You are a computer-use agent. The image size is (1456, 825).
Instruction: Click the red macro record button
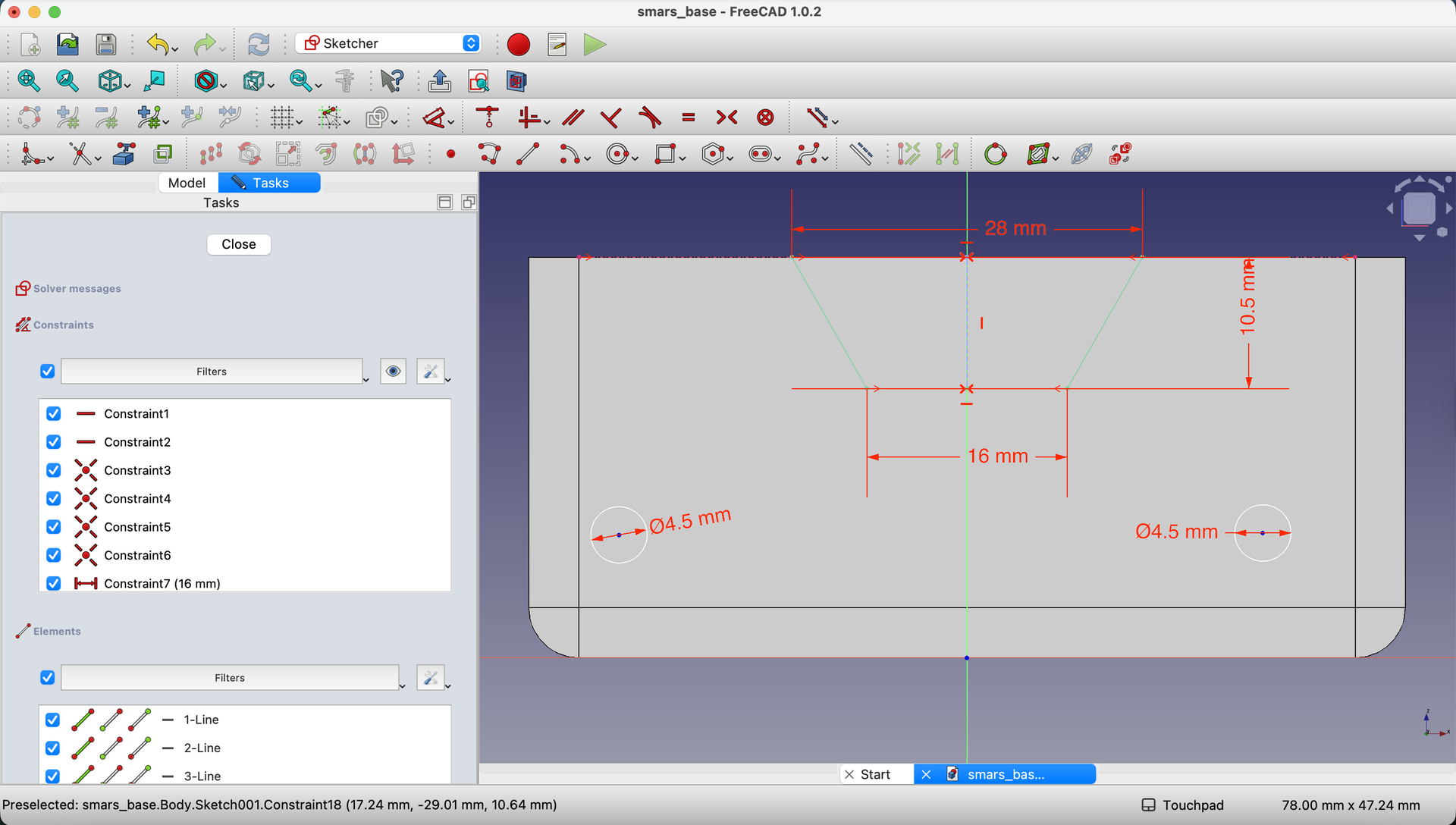click(519, 45)
